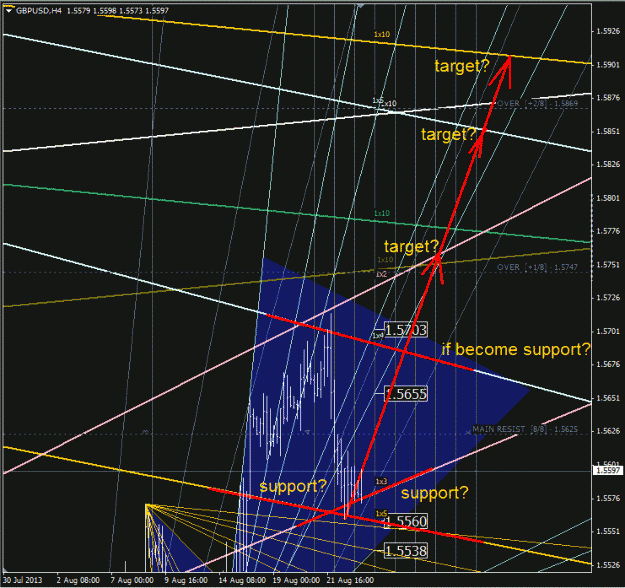
Task: Click the 14 Aug 08:00 time label
Action: (x=242, y=580)
